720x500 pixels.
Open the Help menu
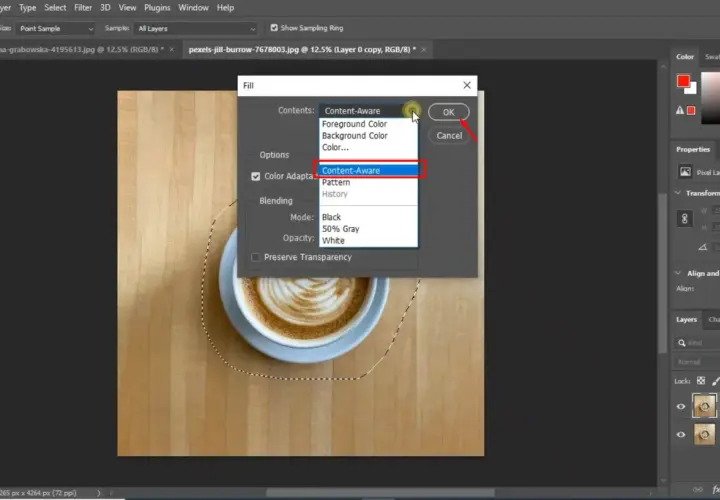225,8
